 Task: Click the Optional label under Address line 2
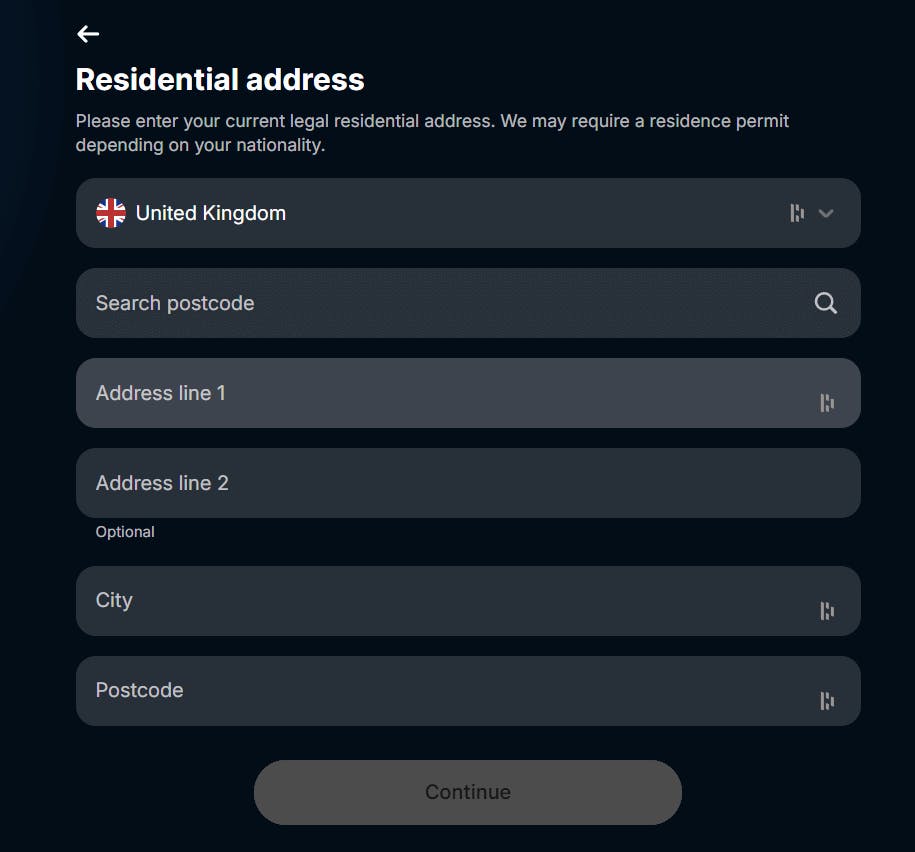125,531
